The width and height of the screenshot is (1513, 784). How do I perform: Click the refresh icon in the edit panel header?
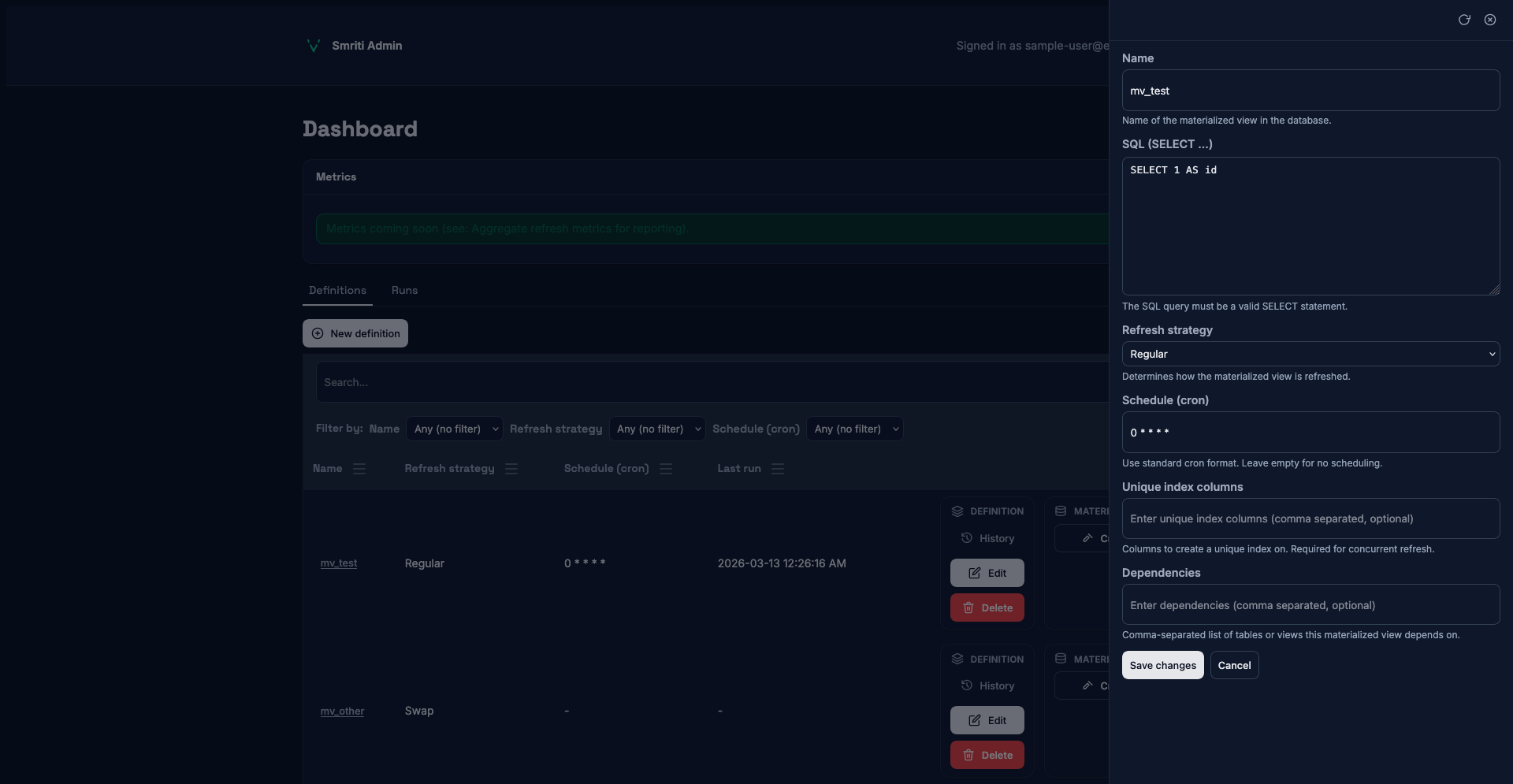pos(1464,20)
